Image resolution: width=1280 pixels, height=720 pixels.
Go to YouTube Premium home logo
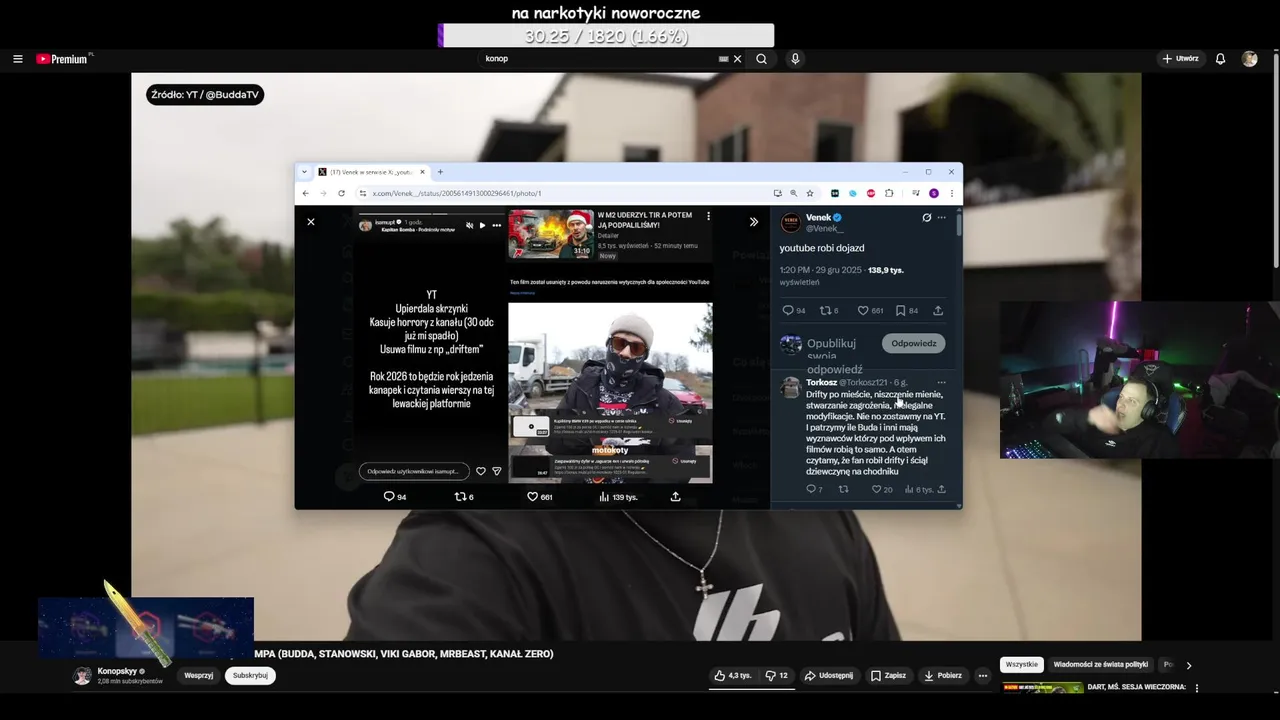pyautogui.click(x=62, y=59)
